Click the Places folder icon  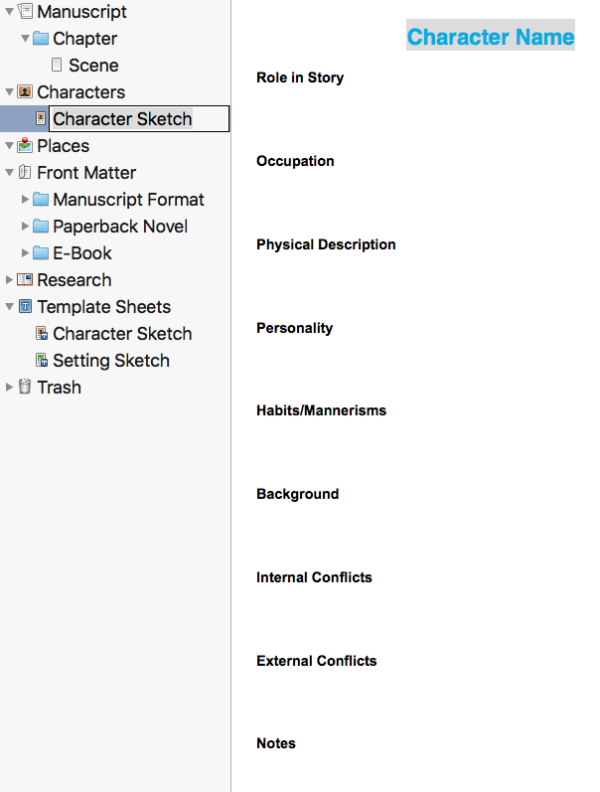[x=25, y=146]
